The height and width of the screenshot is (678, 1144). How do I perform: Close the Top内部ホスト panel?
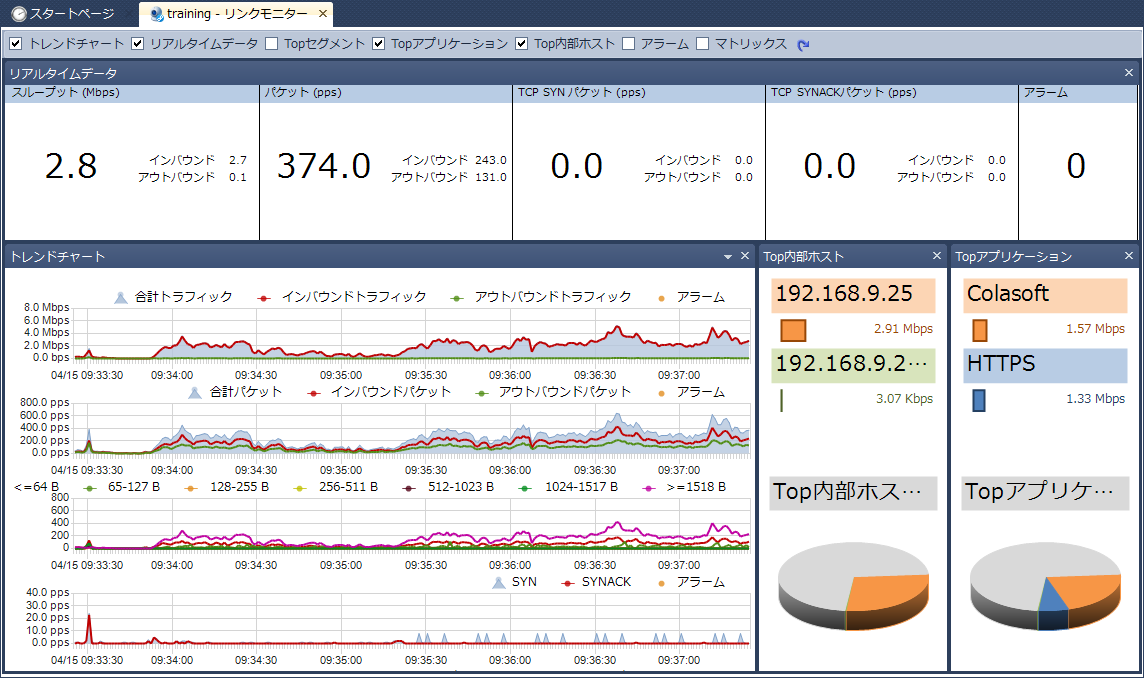click(937, 257)
